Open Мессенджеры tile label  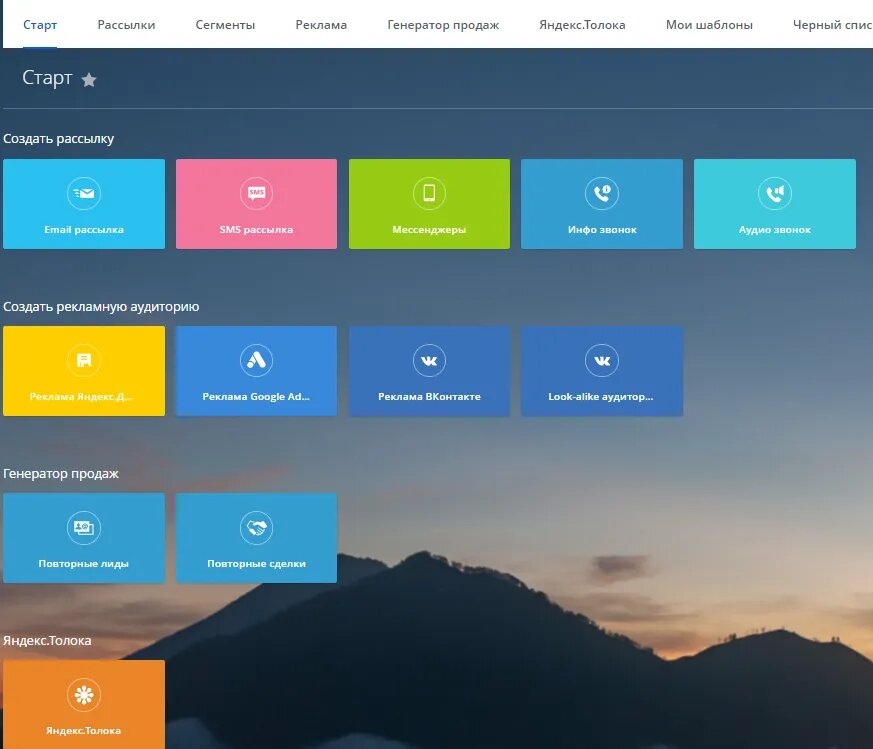429,229
